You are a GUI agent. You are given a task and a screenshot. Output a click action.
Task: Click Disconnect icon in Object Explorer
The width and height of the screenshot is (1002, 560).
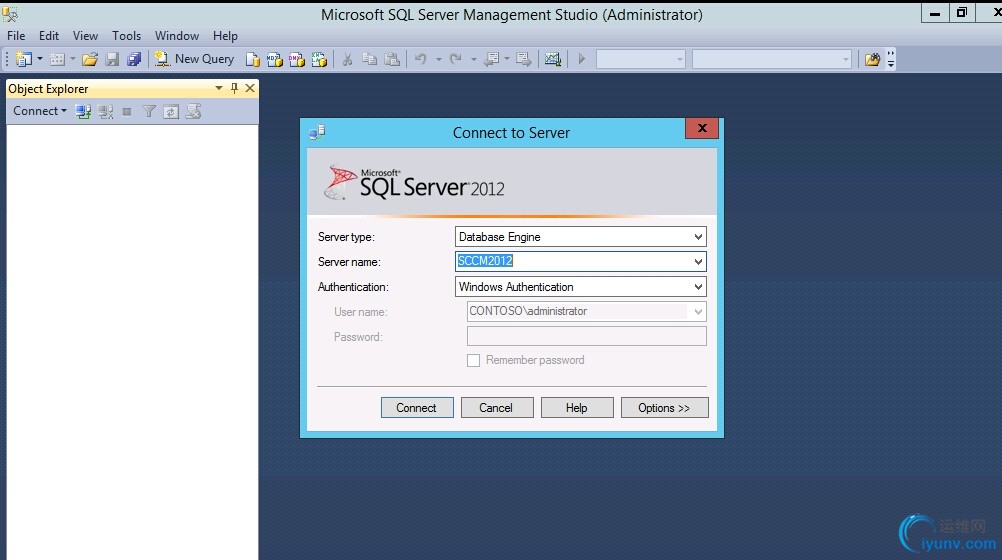click(x=105, y=112)
